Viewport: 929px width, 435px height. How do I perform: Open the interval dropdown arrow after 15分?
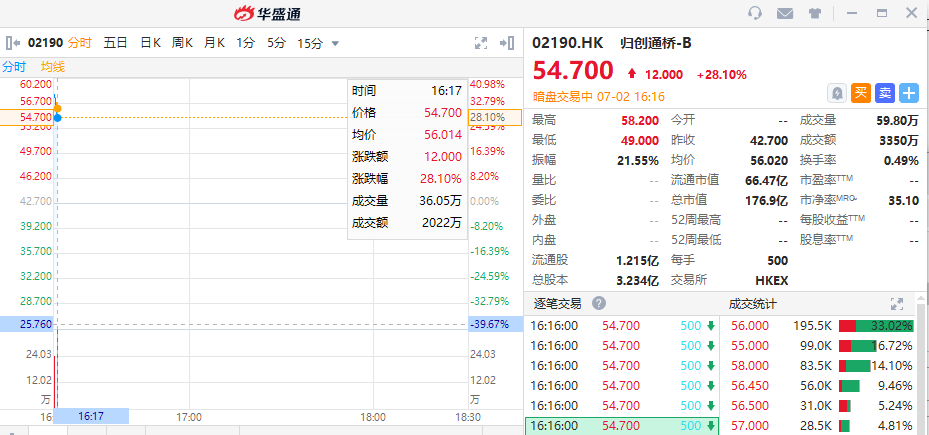coord(335,43)
